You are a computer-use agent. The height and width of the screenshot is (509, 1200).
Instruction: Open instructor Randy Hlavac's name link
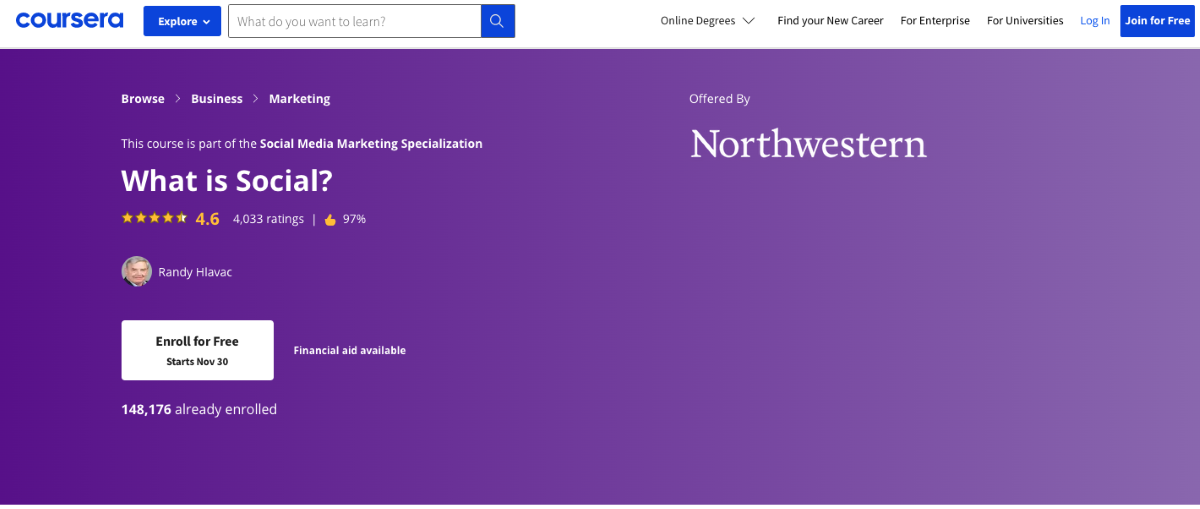(195, 272)
